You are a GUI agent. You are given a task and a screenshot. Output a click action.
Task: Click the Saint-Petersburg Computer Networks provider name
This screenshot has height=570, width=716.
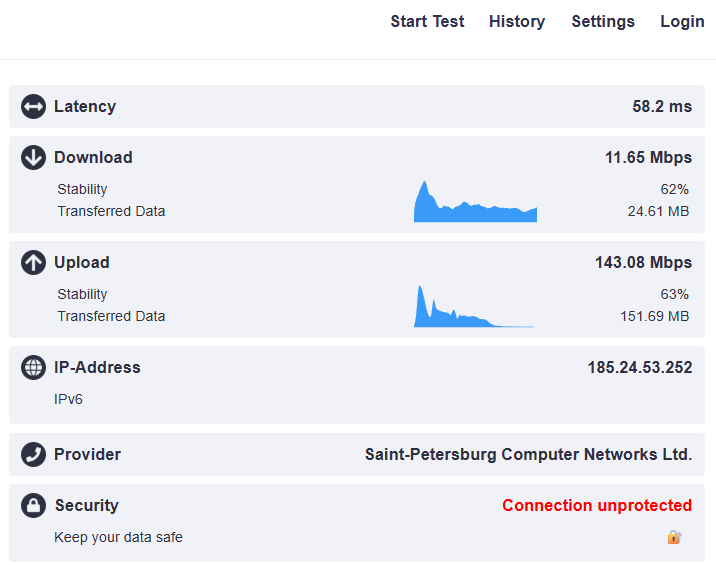point(528,455)
